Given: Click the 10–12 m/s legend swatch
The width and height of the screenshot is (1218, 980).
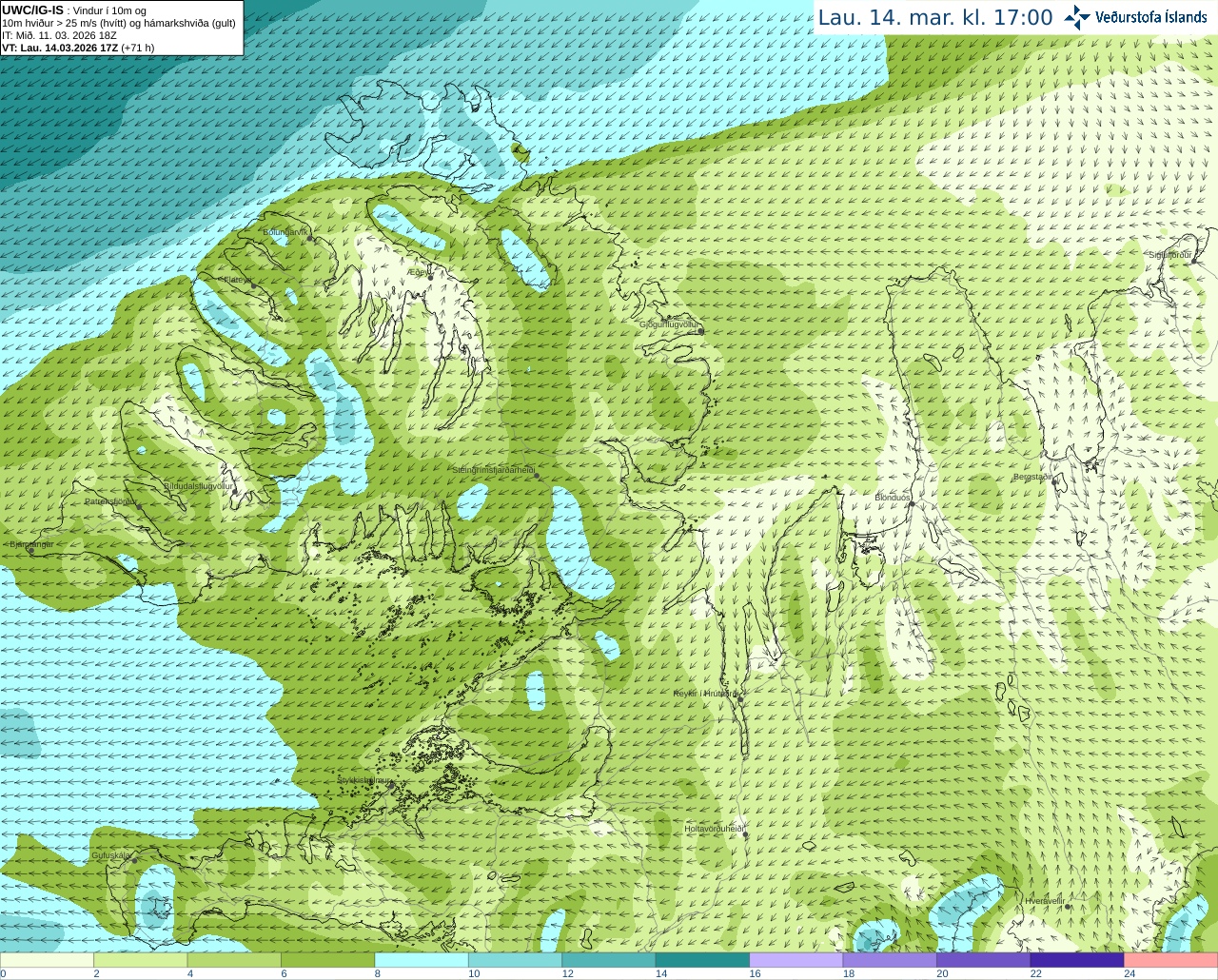Looking at the screenshot, I should pyautogui.click(x=515, y=960).
